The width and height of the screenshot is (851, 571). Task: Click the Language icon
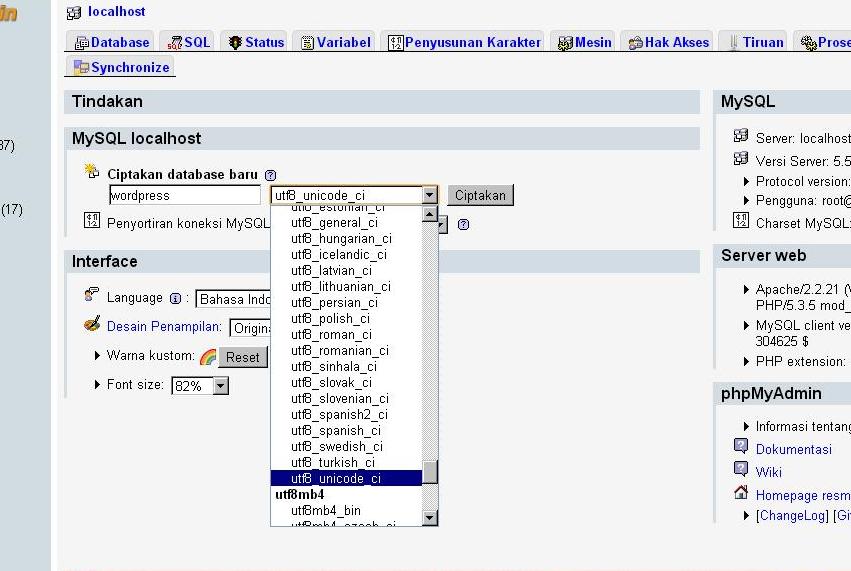pyautogui.click(x=92, y=294)
